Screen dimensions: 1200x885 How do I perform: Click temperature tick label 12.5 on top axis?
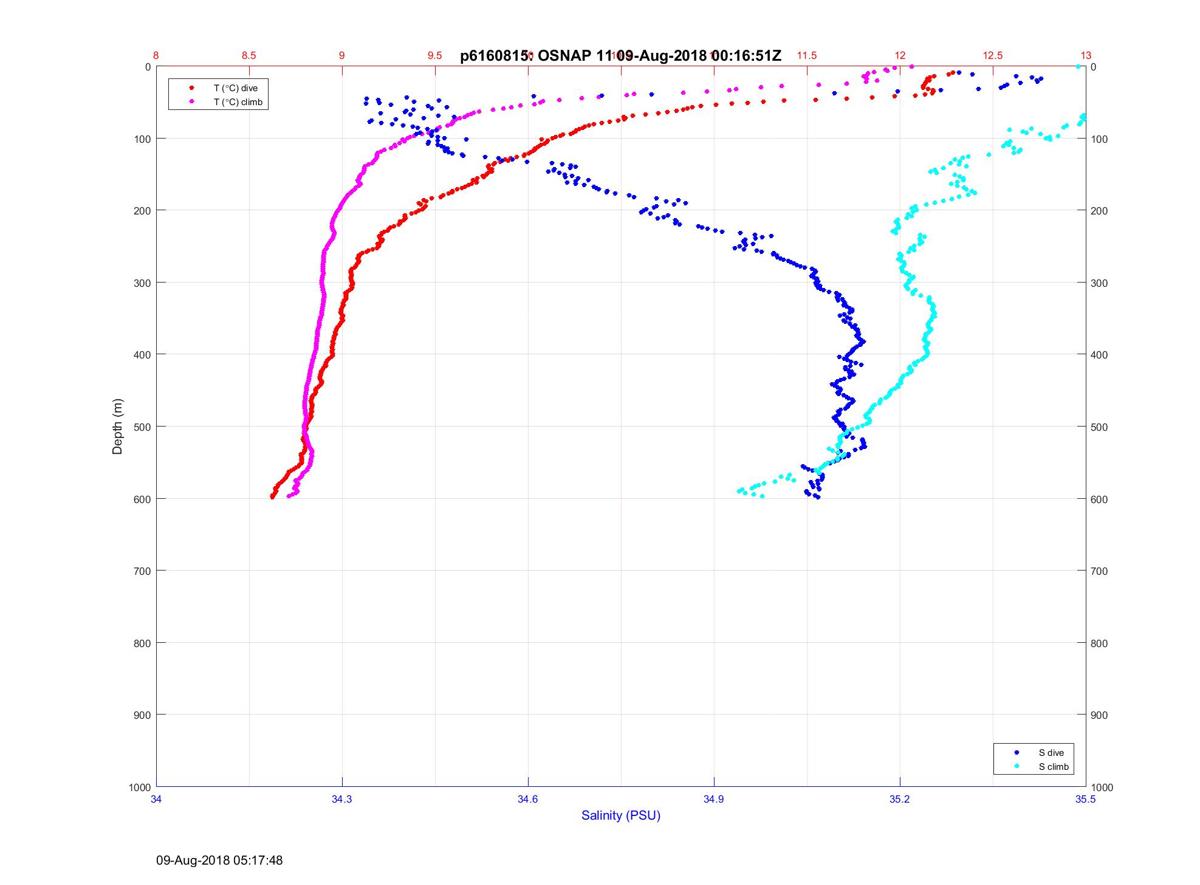993,55
